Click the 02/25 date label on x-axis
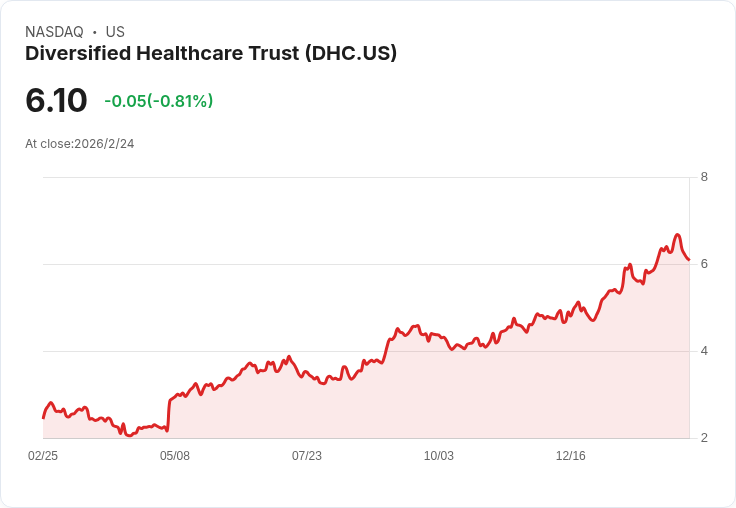 43,456
